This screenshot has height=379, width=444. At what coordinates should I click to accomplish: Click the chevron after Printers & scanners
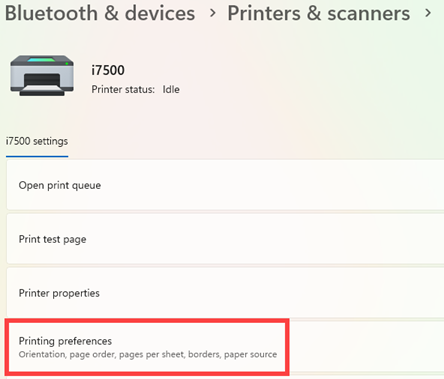tap(428, 13)
